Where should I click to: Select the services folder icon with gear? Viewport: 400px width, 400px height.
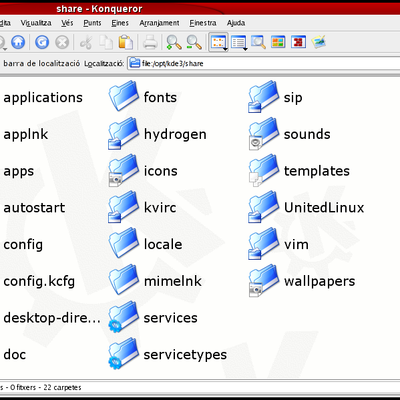(x=124, y=317)
